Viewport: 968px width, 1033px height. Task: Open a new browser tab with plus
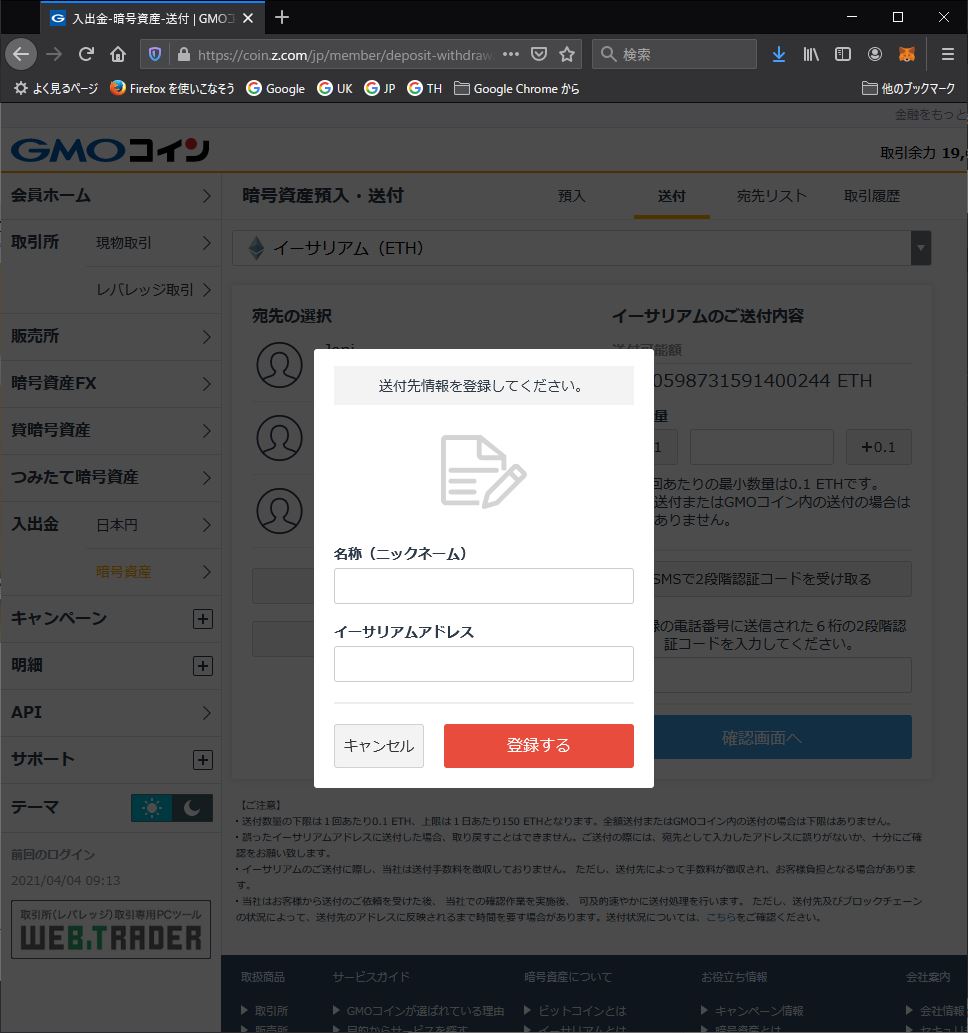point(282,17)
